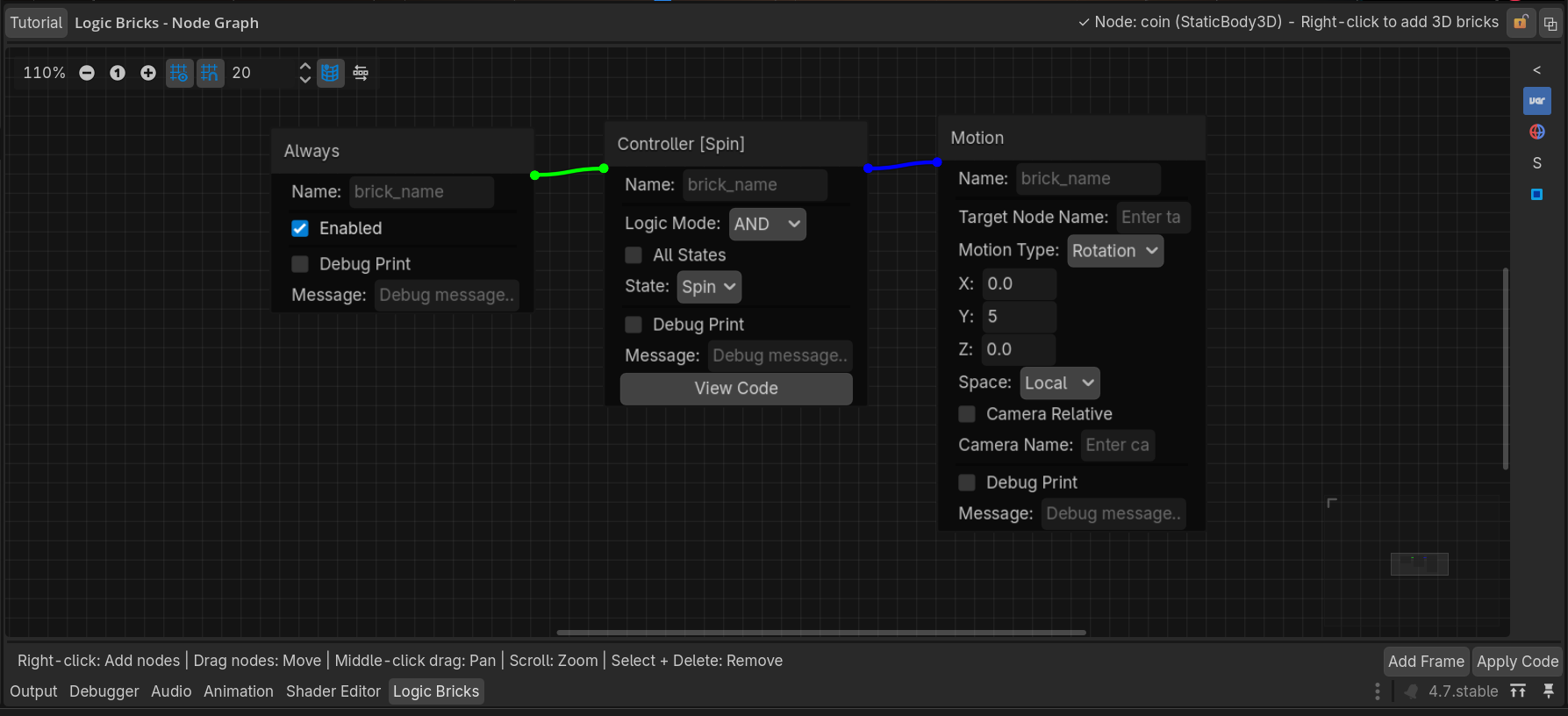This screenshot has width=1568, height=716.
Task: Click Always node Message field
Action: (x=447, y=296)
